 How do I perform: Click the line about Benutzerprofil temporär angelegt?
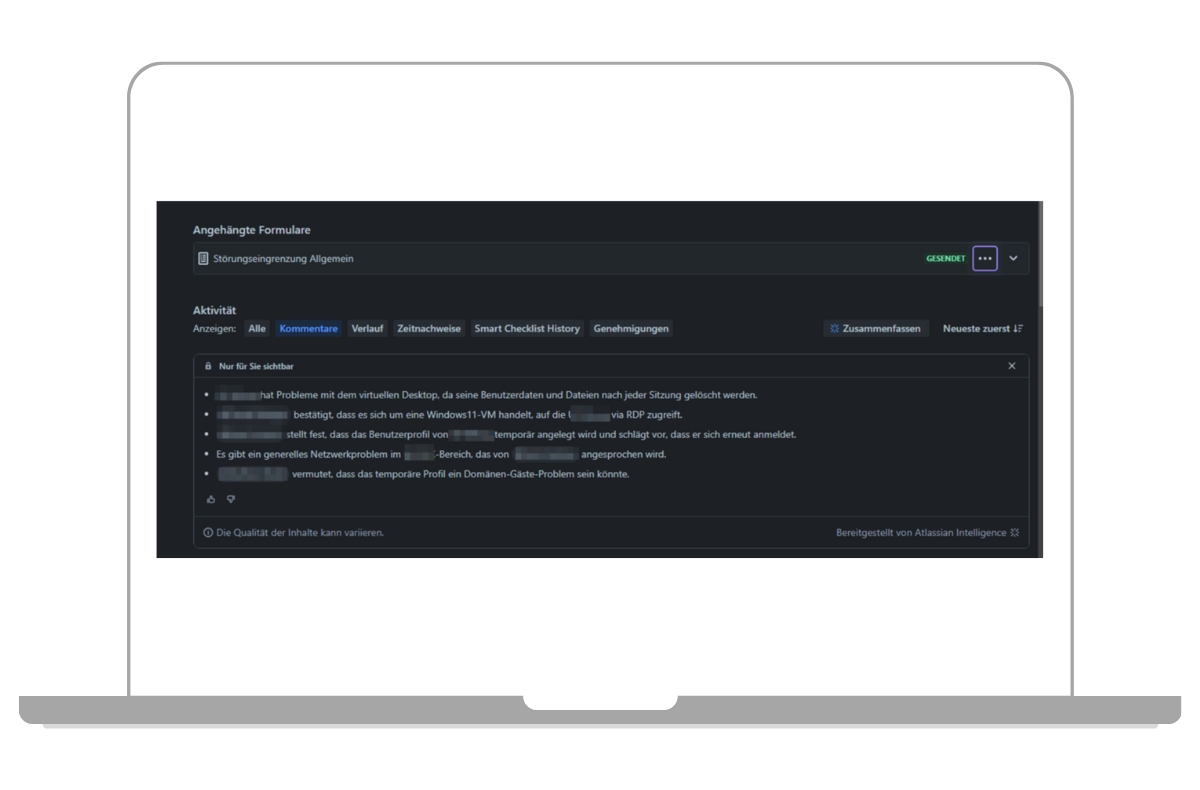pos(506,434)
